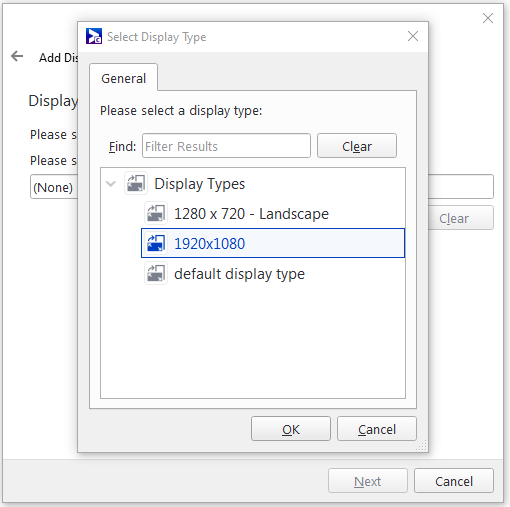
Task: Click the (None) display type field
Action: pyautogui.click(x=54, y=187)
